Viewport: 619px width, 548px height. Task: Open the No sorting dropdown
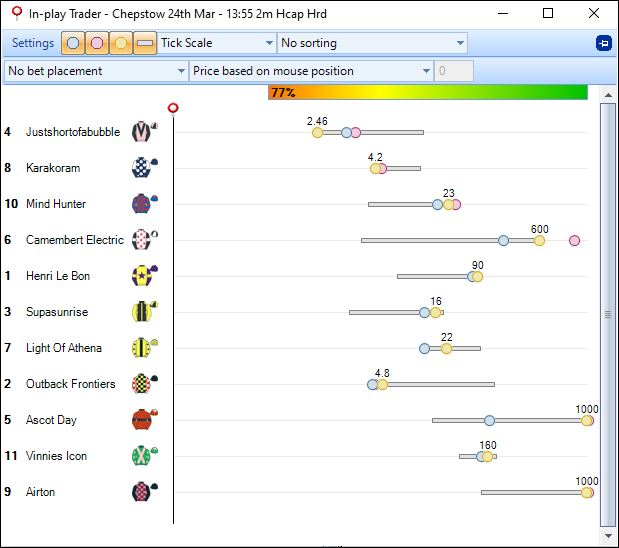(372, 43)
